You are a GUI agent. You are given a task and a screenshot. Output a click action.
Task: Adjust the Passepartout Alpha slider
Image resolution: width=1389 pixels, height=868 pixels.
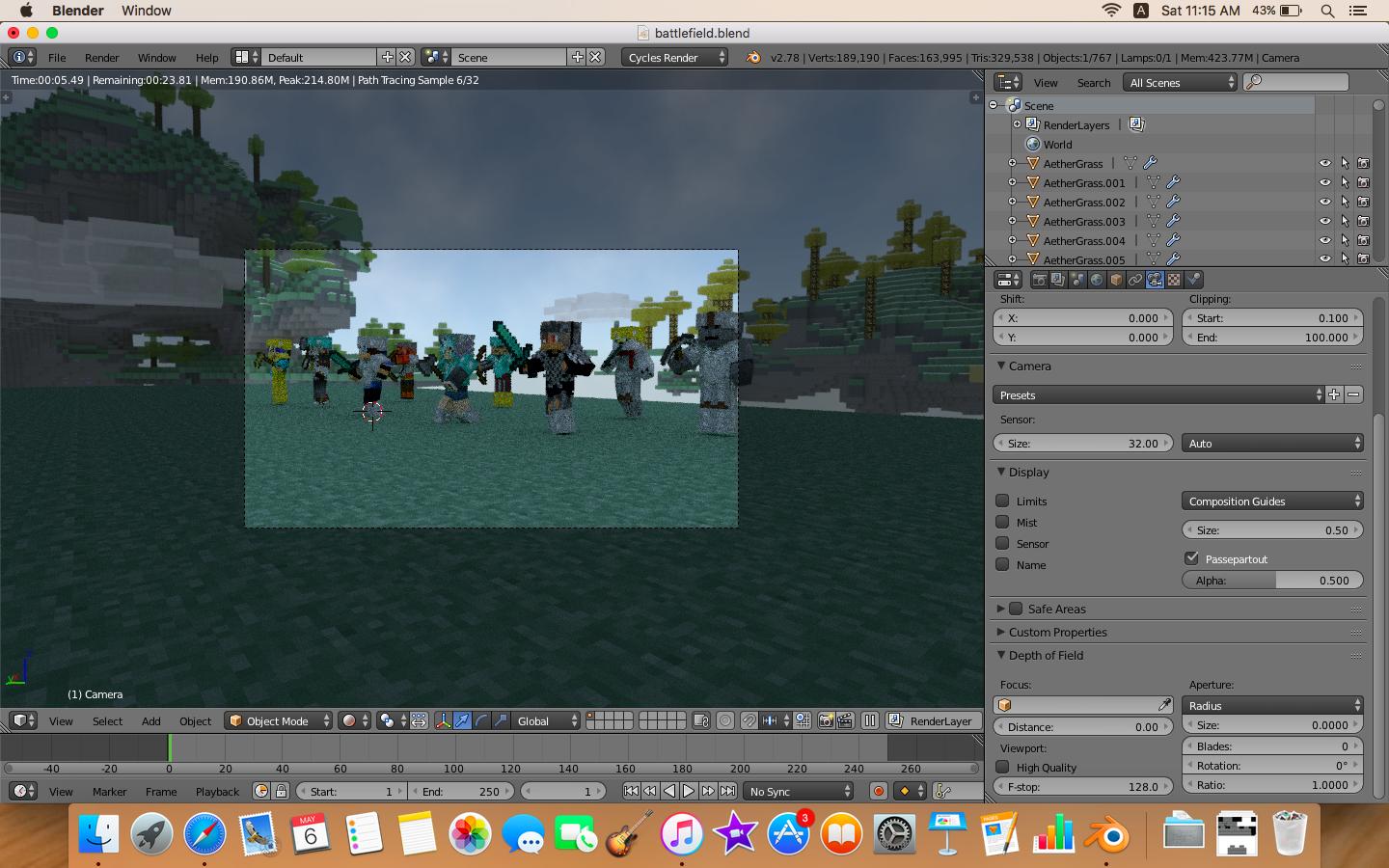[1272, 580]
